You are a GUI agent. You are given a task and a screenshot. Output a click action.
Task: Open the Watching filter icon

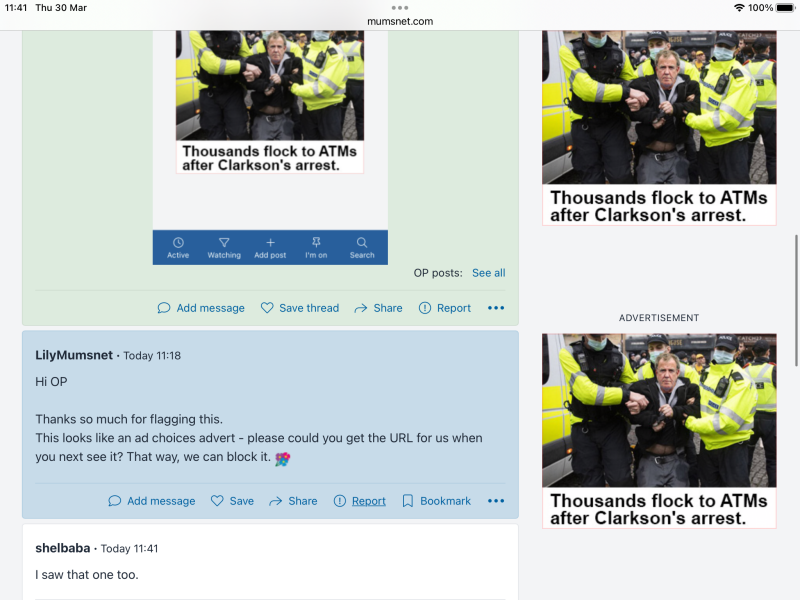tap(224, 242)
